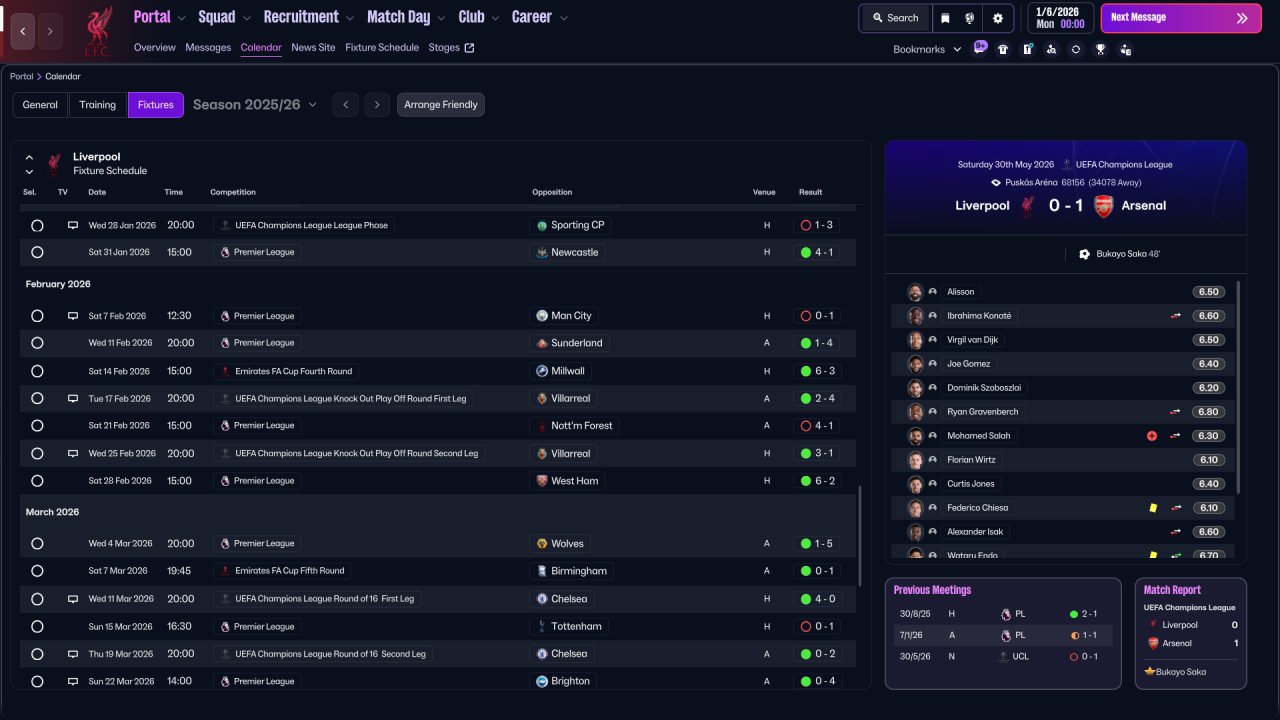Open the bookmark icon beside Search
This screenshot has width=1280, height=720.
point(945,18)
